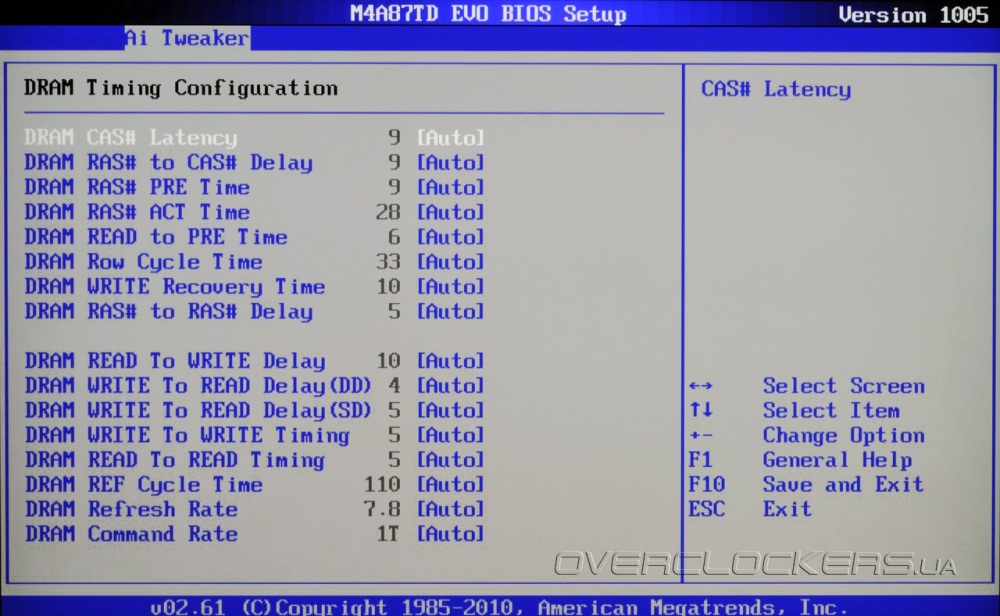The height and width of the screenshot is (616, 1000).
Task: Change DRAM READ to PRE Time [Auto]
Action: click(x=450, y=237)
